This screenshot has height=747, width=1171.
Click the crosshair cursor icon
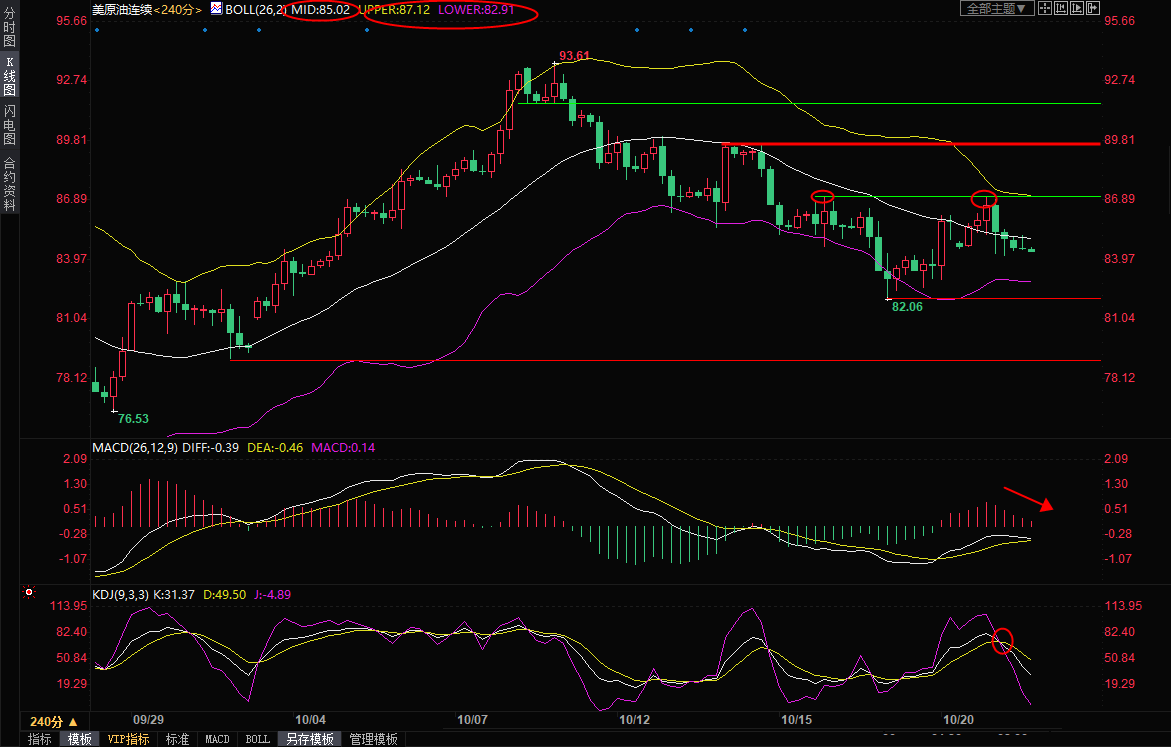(x=1045, y=8)
